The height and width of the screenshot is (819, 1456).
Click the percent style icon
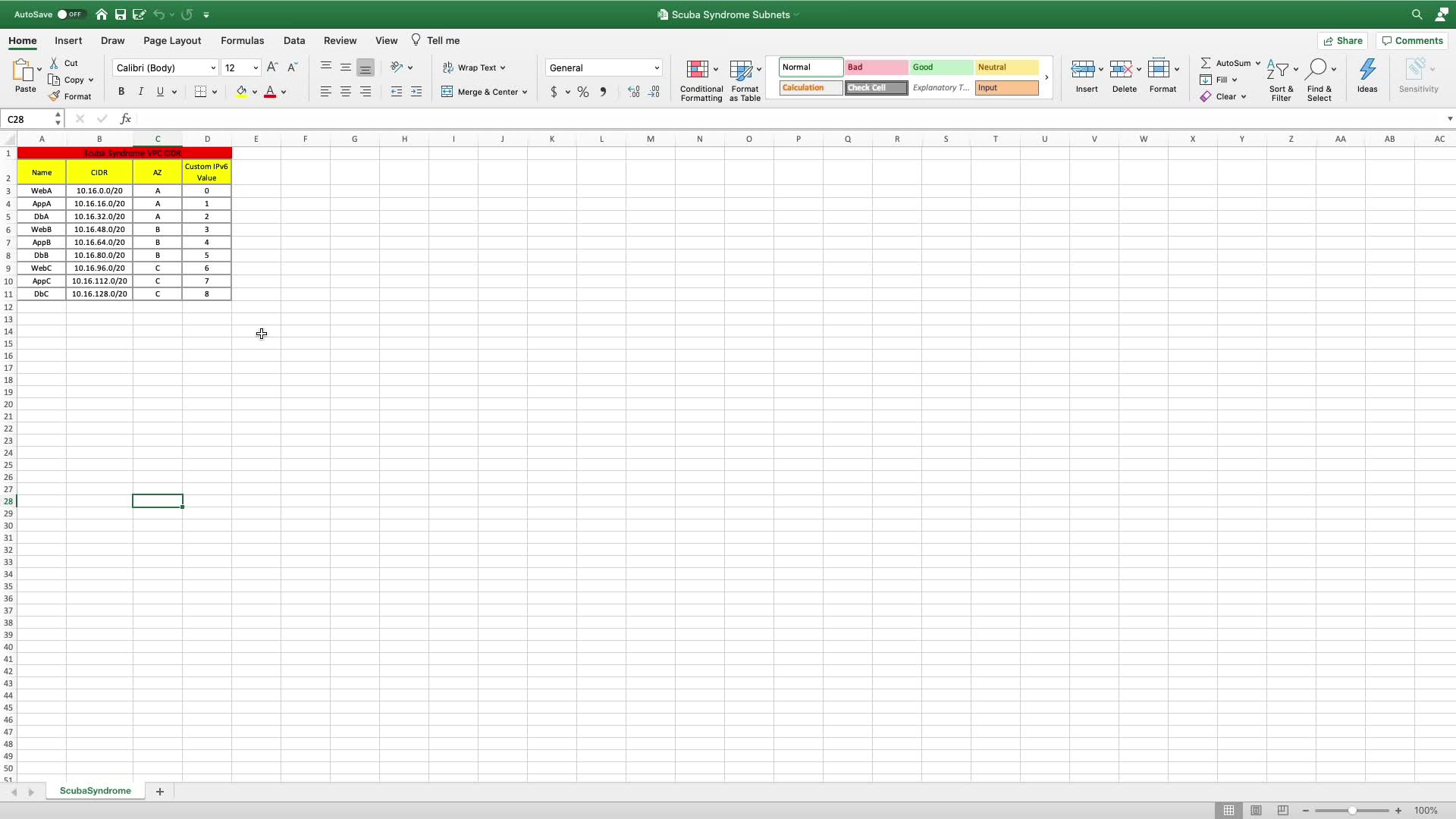tap(582, 92)
